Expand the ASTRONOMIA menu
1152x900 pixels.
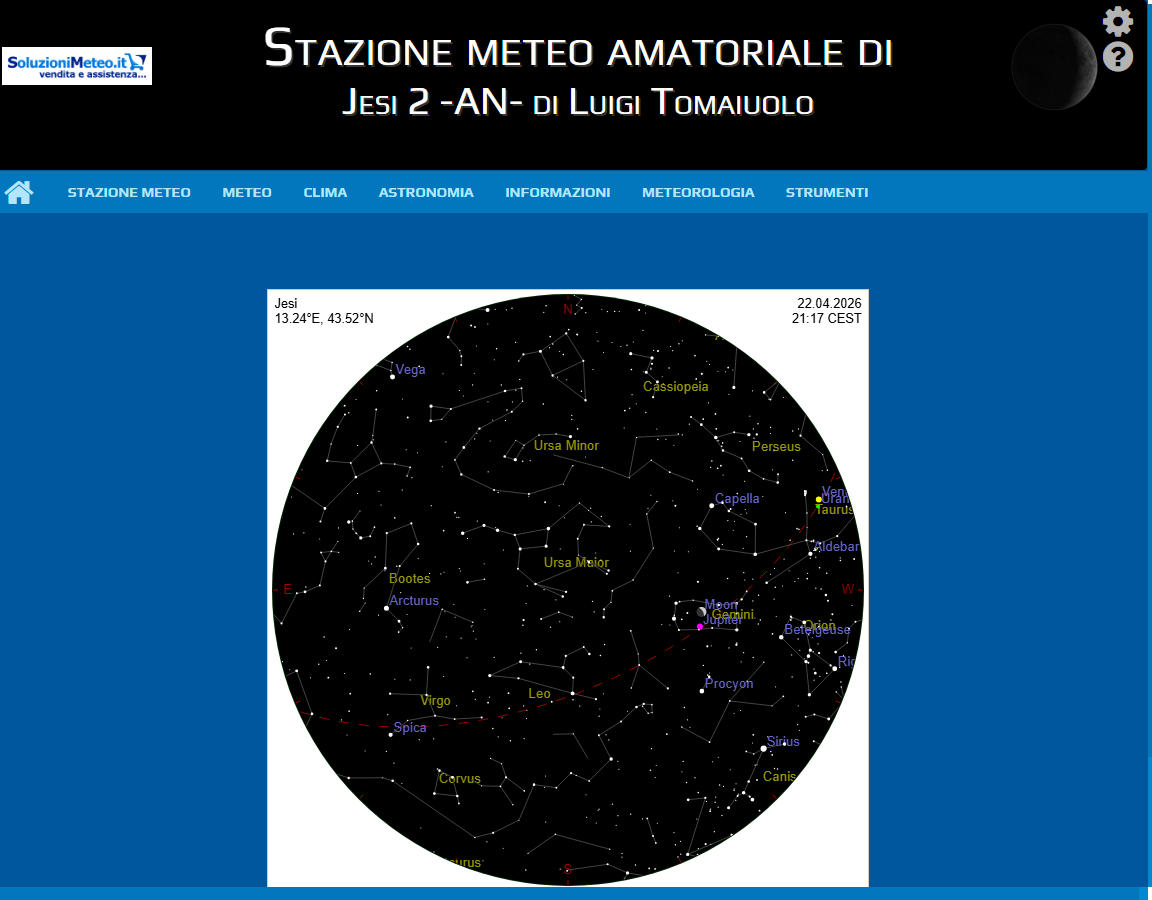(x=426, y=192)
